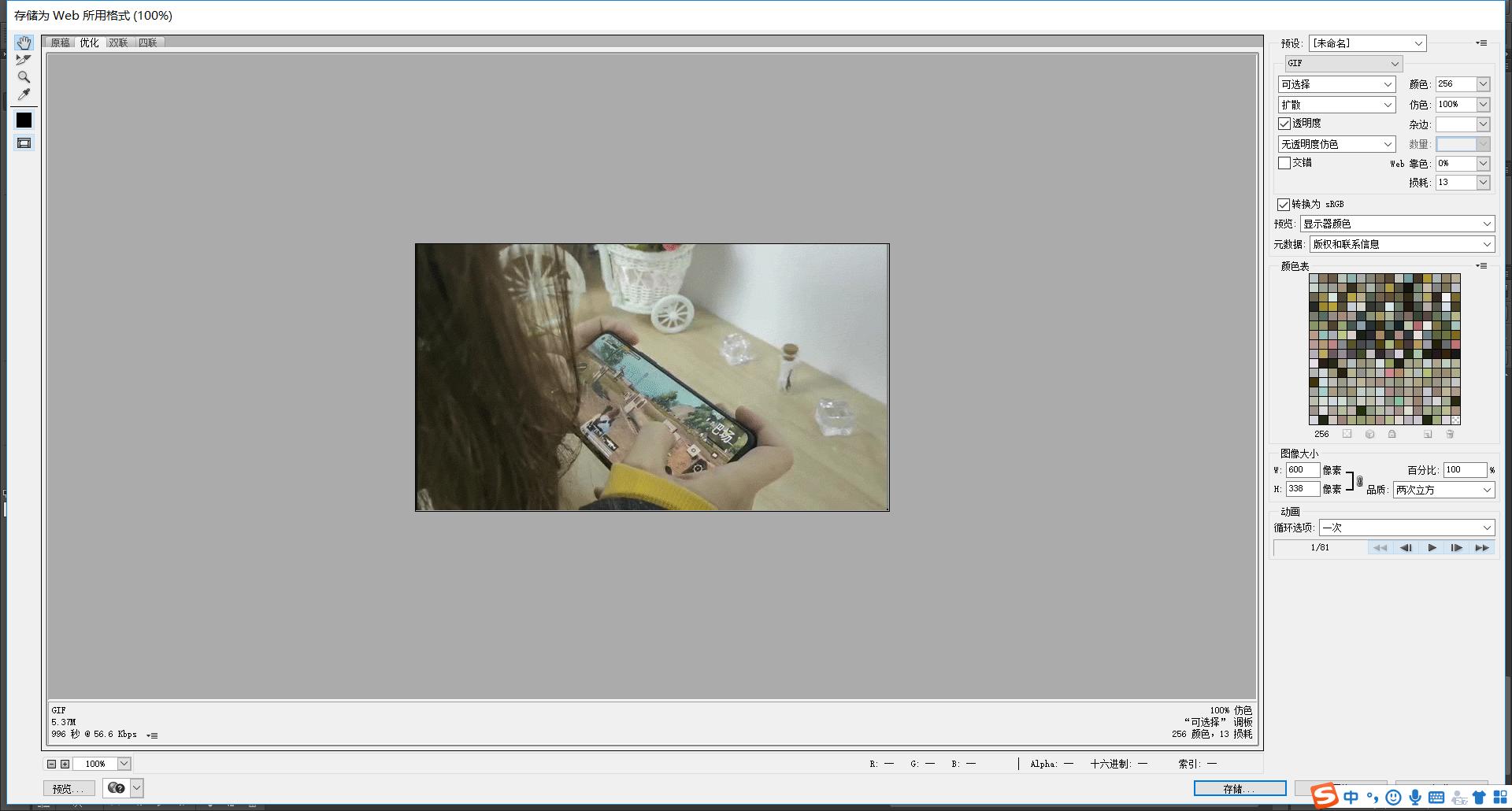Go to previous animation frame
The width and height of the screenshot is (1512, 811).
[1406, 547]
